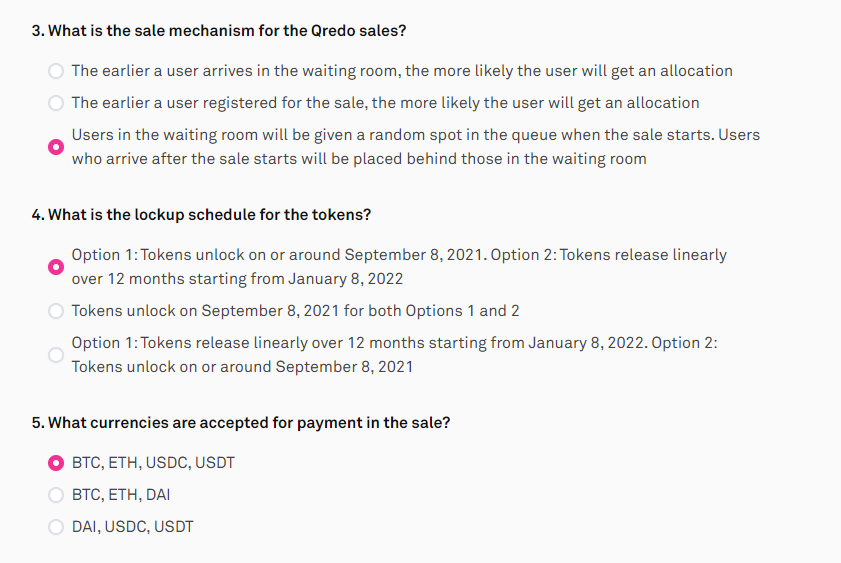The width and height of the screenshot is (841, 563).
Task: Click answer text about random spot in queue
Action: pos(415,147)
